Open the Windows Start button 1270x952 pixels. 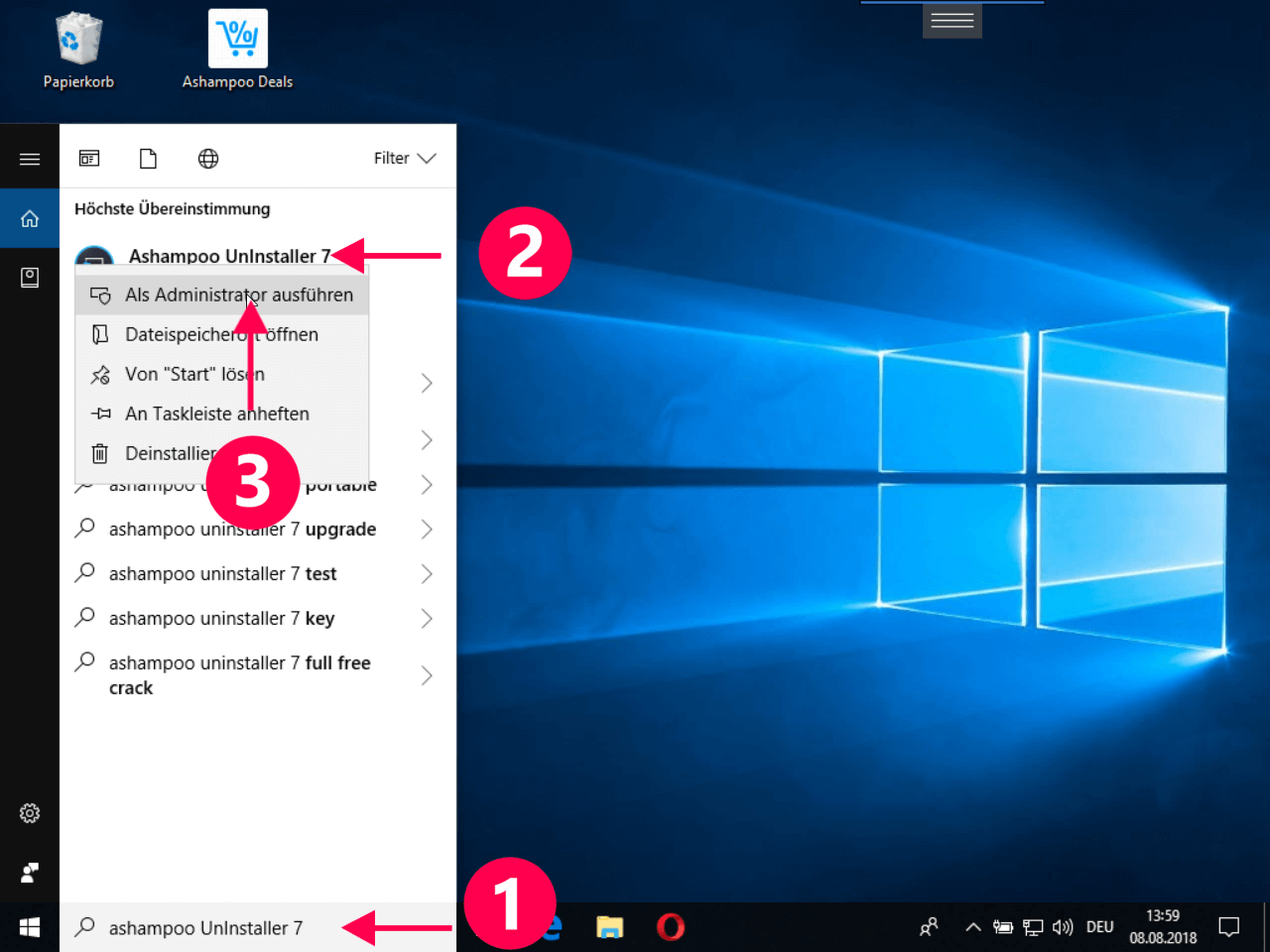(x=30, y=927)
